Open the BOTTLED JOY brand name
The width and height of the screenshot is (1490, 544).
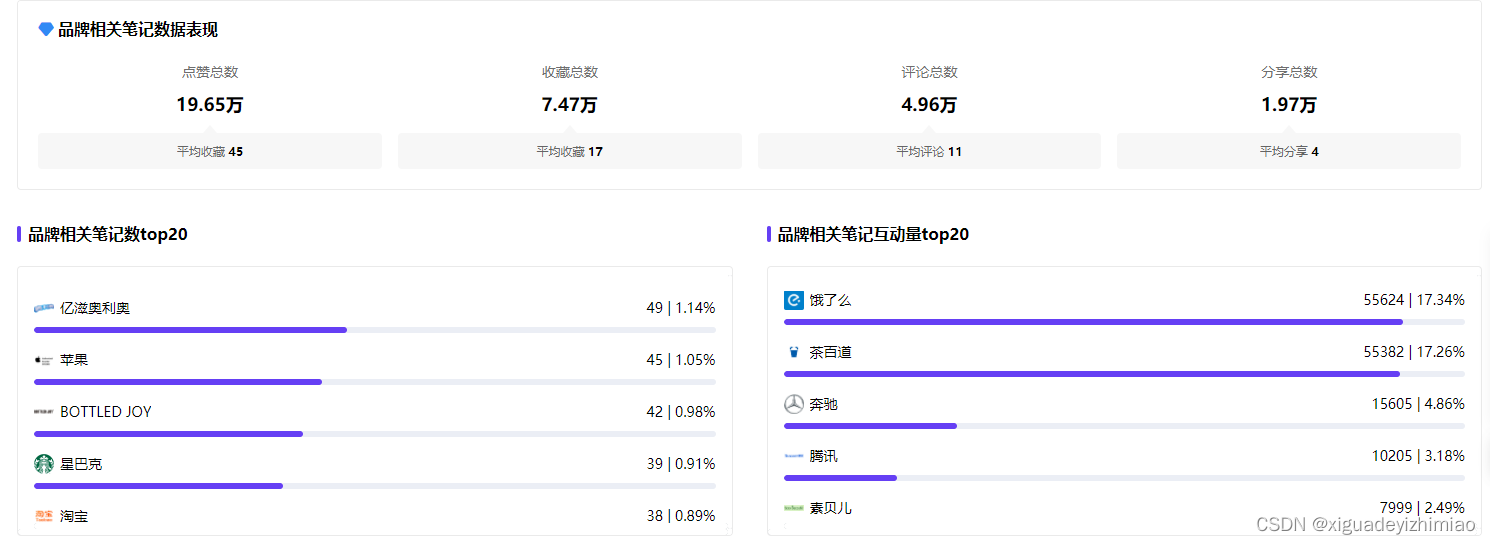click(106, 412)
